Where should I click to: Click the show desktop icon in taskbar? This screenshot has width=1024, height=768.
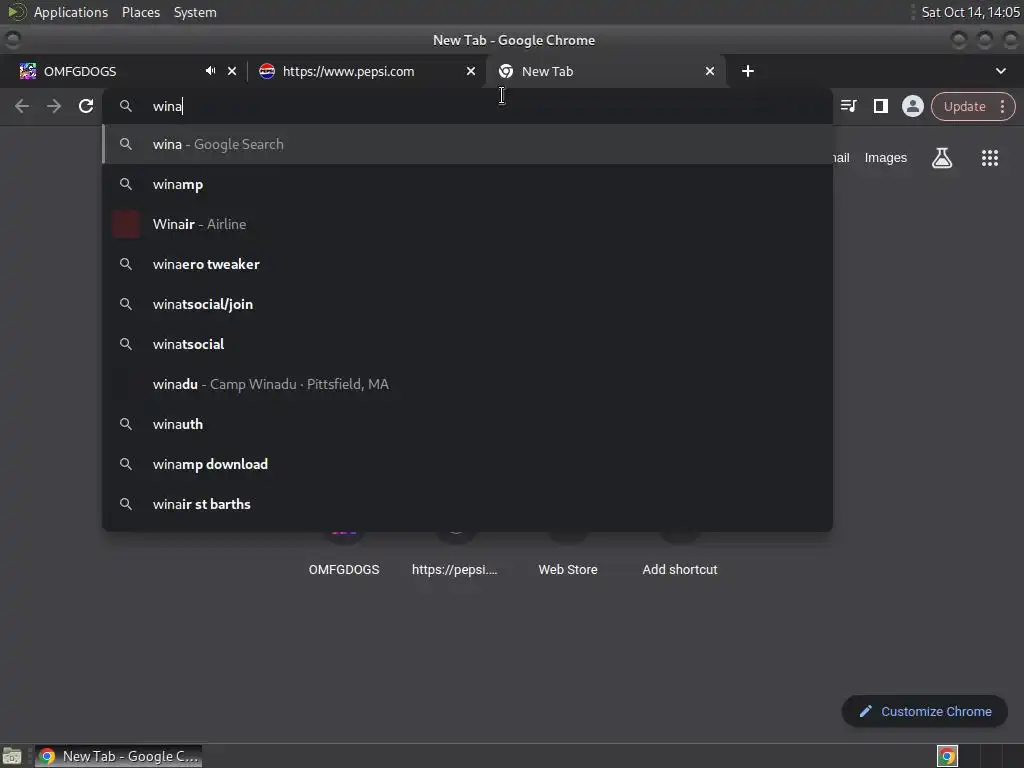tap(12, 756)
